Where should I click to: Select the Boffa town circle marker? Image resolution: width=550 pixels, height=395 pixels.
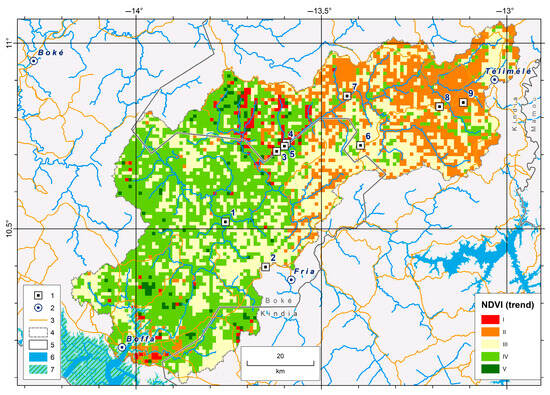(x=122, y=347)
